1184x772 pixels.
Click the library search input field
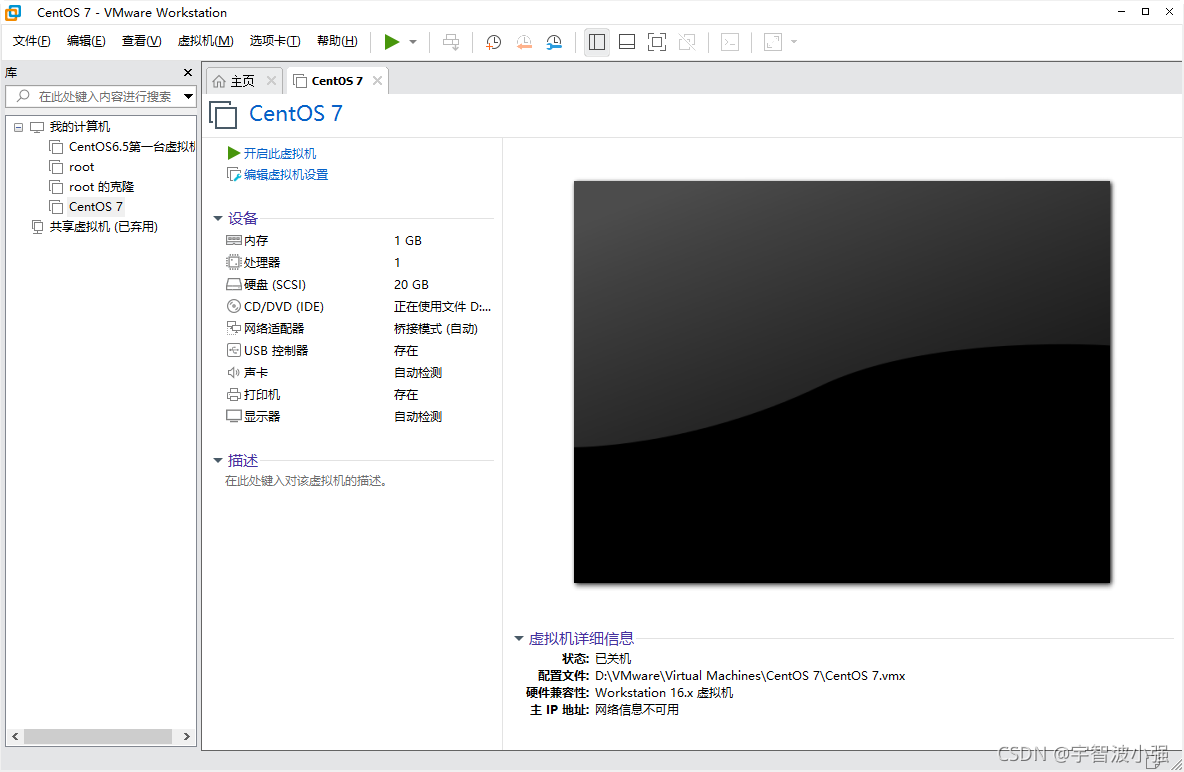(x=104, y=97)
